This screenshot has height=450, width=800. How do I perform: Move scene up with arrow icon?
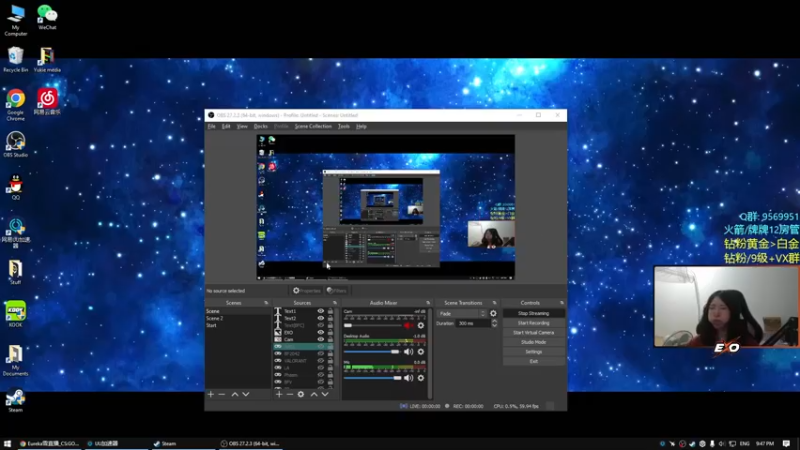235,394
